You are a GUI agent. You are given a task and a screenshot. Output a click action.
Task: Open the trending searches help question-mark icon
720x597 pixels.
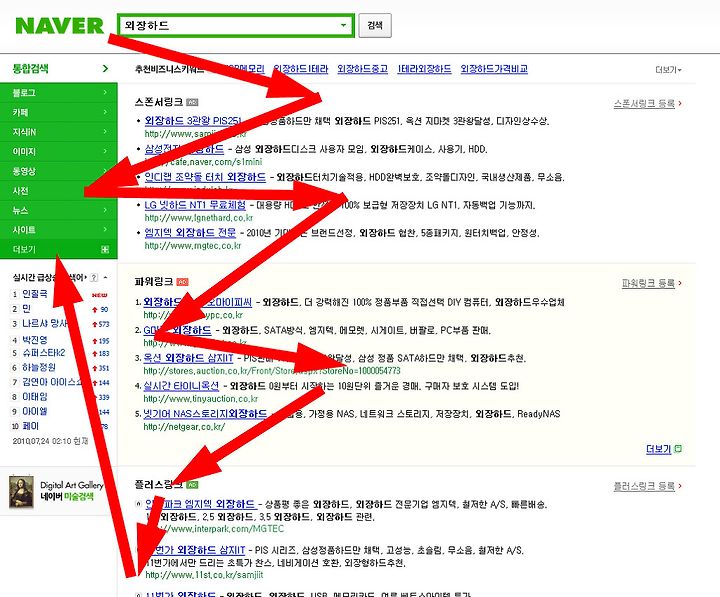pos(94,277)
